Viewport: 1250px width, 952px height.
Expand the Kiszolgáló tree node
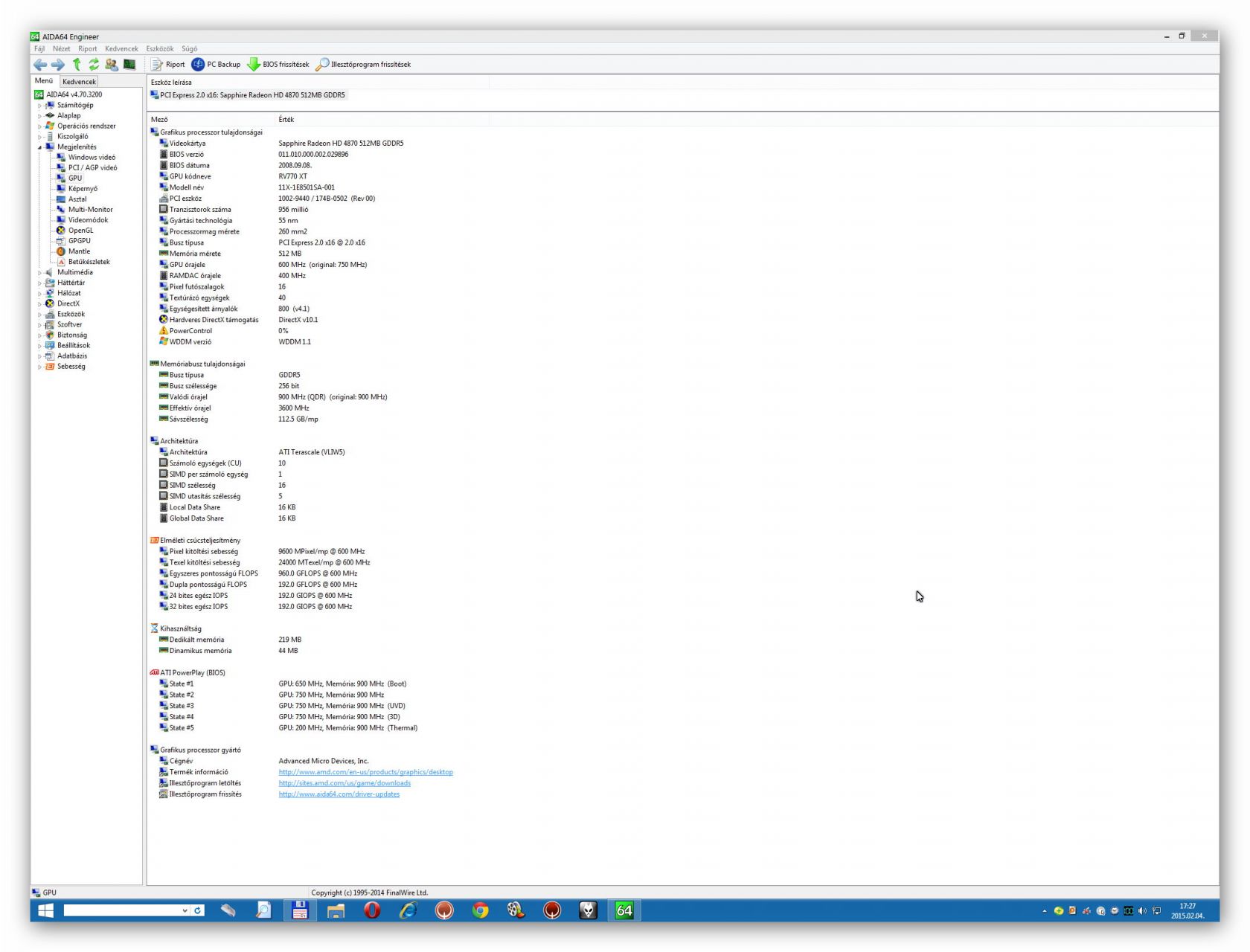[x=40, y=137]
